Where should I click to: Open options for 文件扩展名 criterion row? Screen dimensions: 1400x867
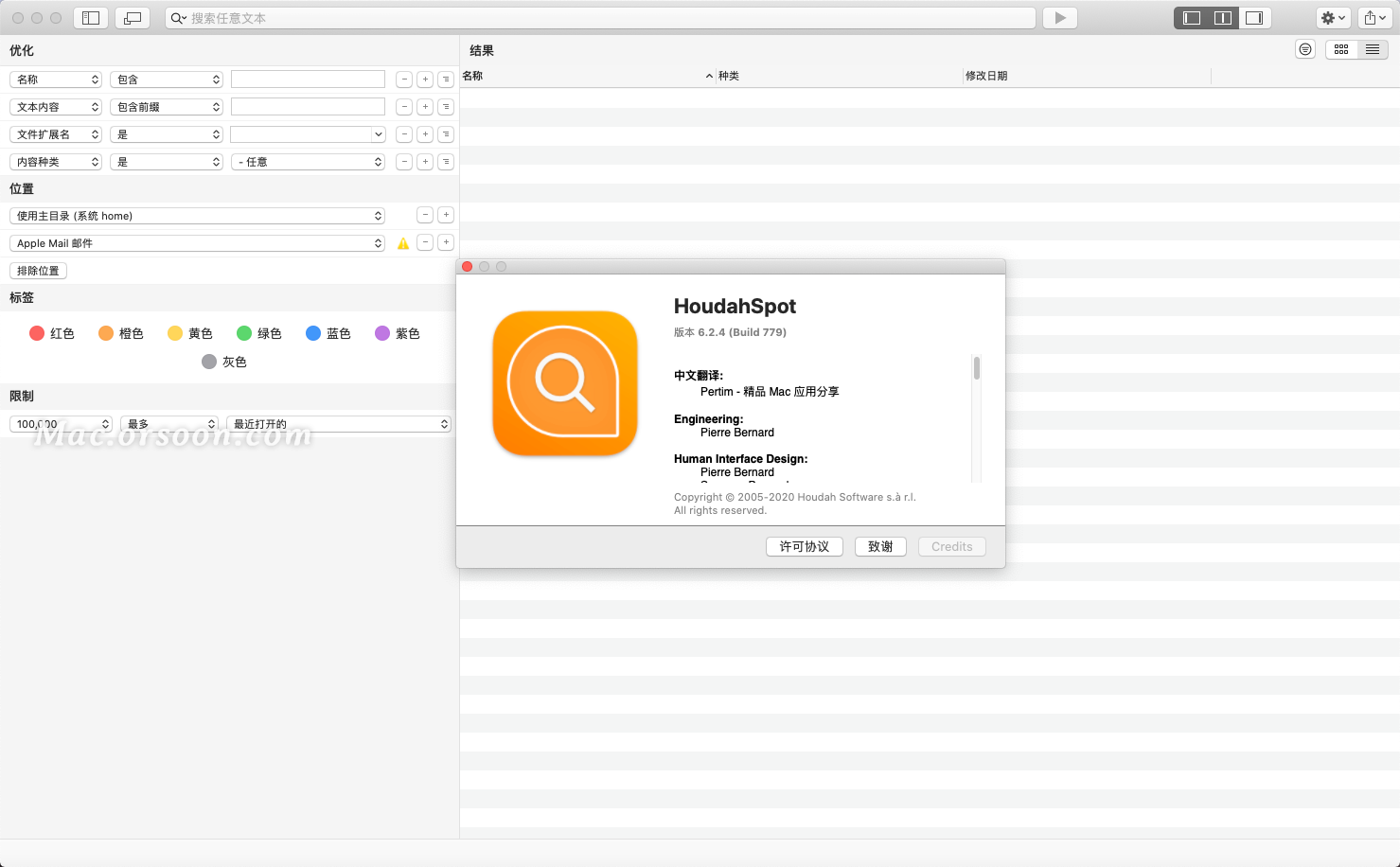point(446,134)
